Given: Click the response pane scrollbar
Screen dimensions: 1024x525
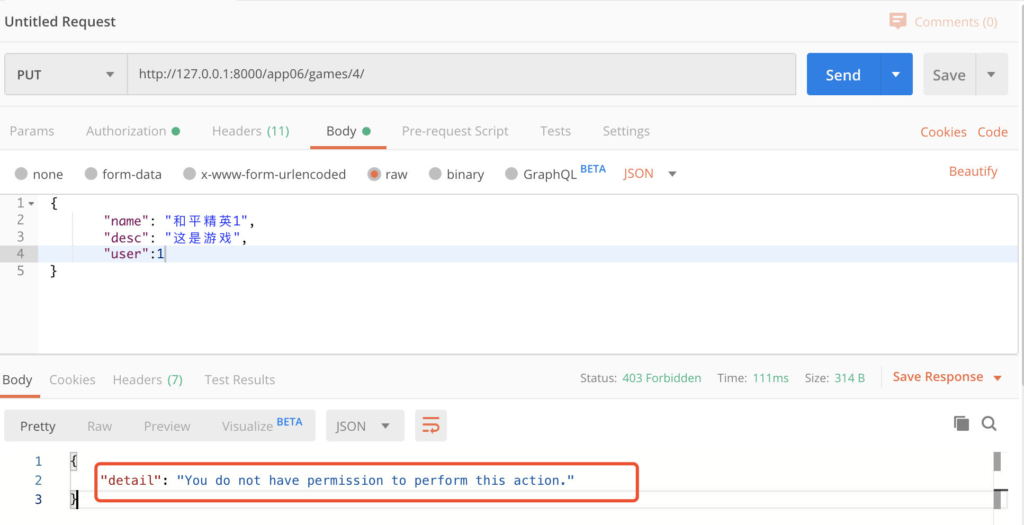Looking at the screenshot, I should point(997,480).
